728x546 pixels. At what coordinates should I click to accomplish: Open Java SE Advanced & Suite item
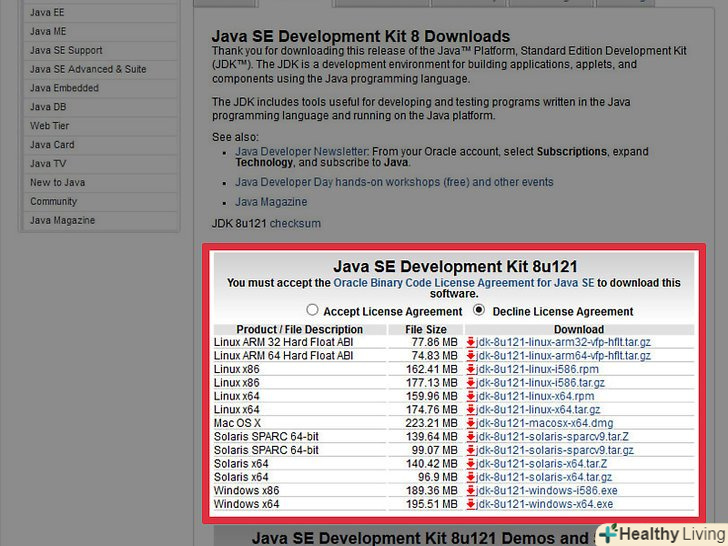coord(100,69)
